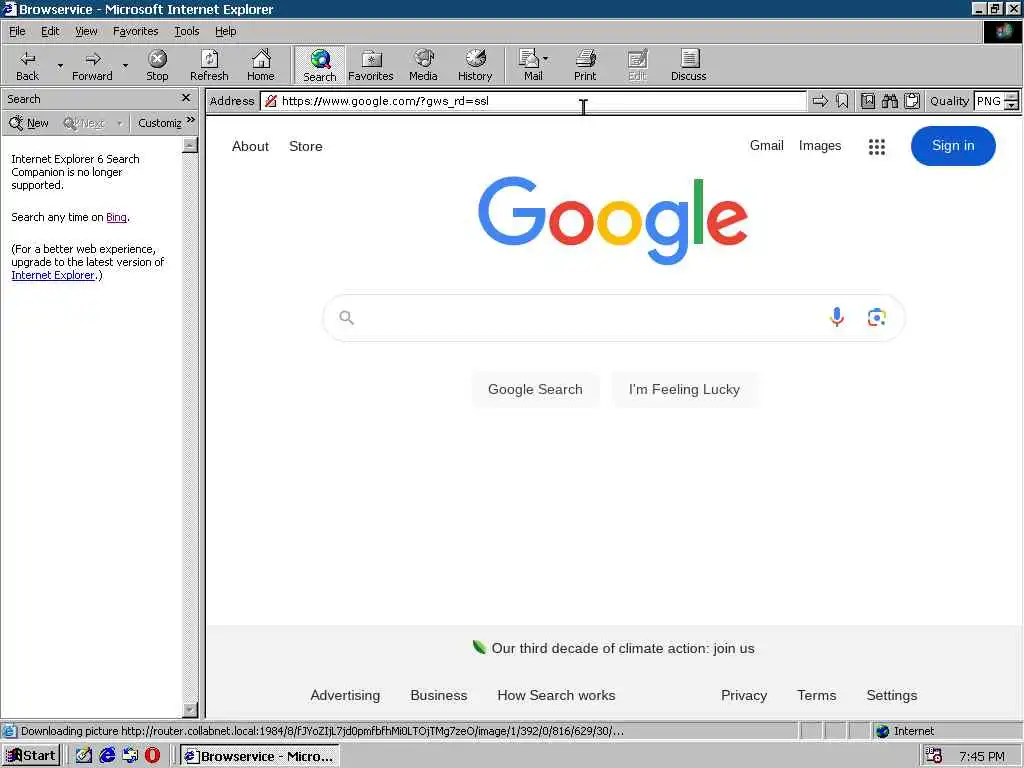The height and width of the screenshot is (768, 1024).
Task: Open the Forward button history dropdown arrow
Action: click(125, 65)
